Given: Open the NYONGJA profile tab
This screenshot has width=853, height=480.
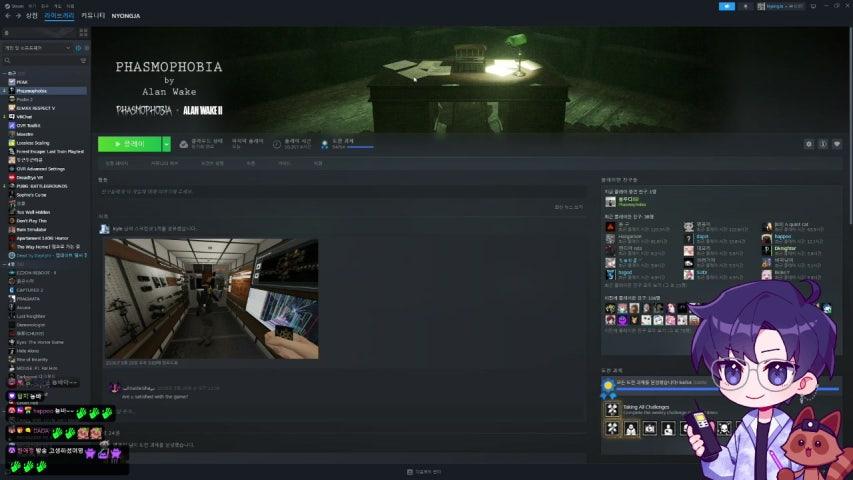Looking at the screenshot, I should tap(126, 16).
